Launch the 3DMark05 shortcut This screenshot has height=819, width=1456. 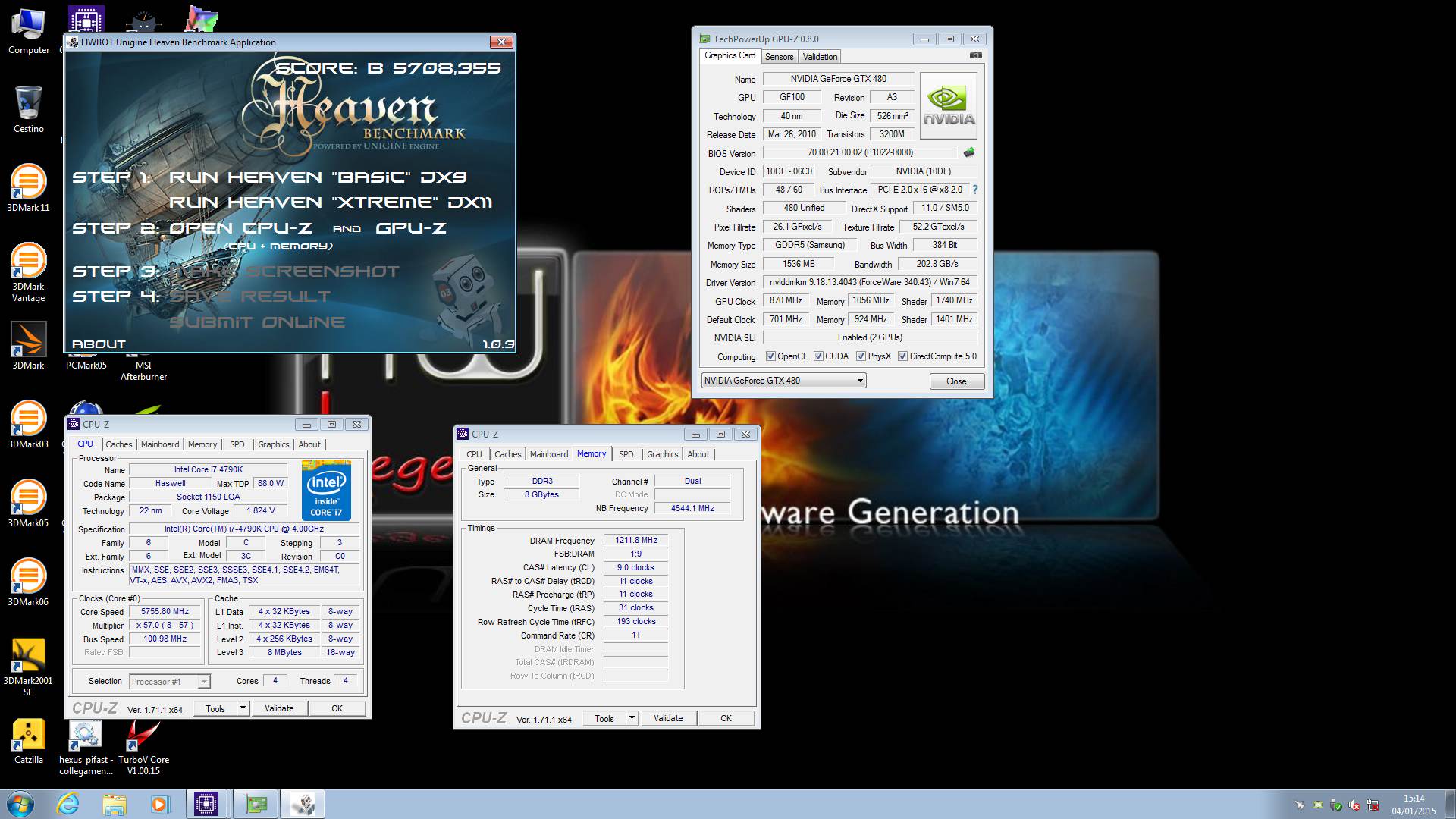pyautogui.click(x=29, y=504)
